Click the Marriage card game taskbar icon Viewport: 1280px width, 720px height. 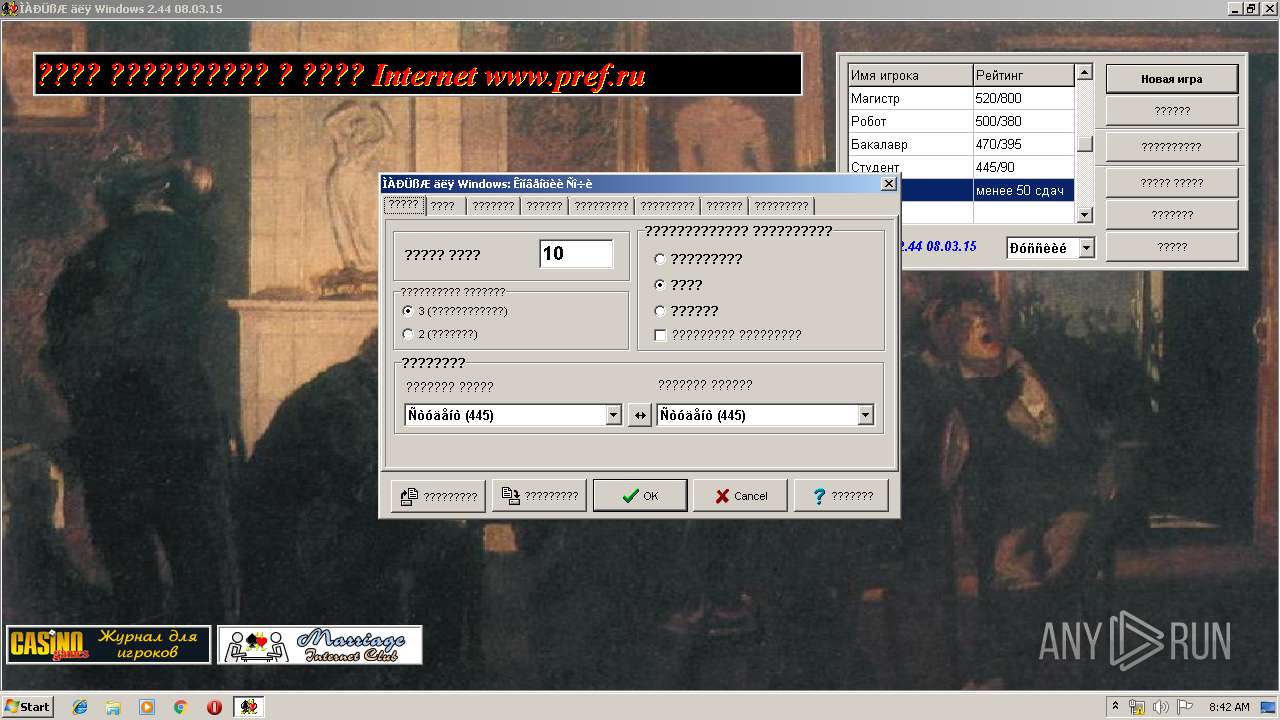(x=249, y=707)
